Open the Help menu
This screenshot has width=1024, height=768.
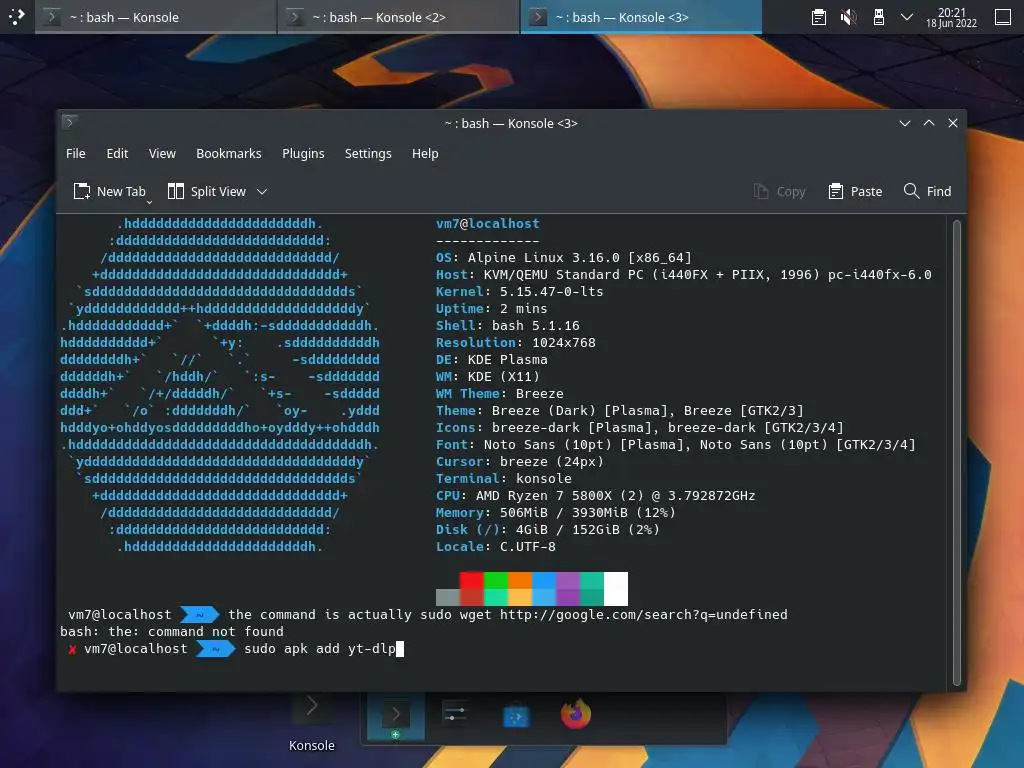pyautogui.click(x=425, y=153)
